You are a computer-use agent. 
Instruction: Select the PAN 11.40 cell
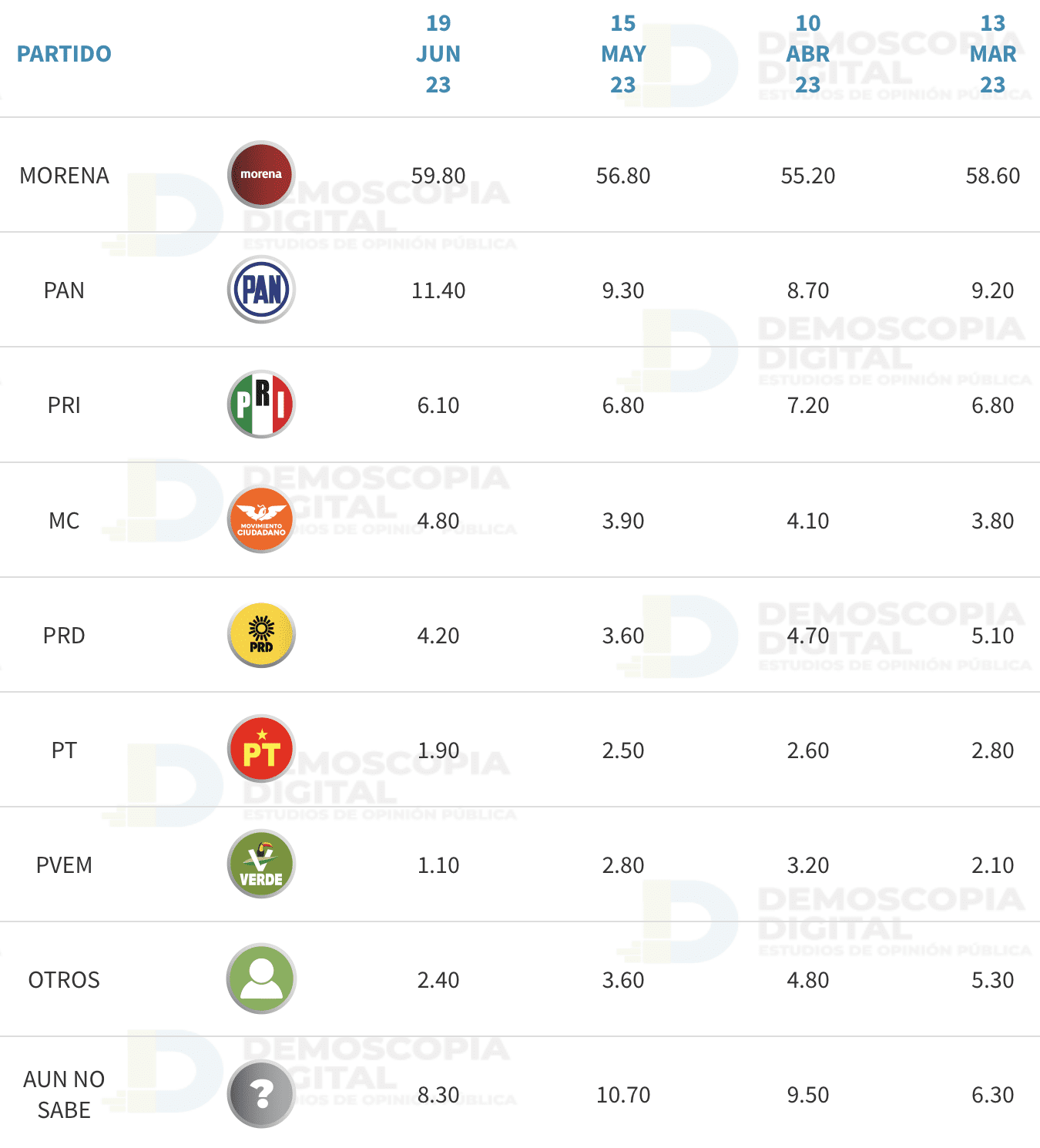438,290
